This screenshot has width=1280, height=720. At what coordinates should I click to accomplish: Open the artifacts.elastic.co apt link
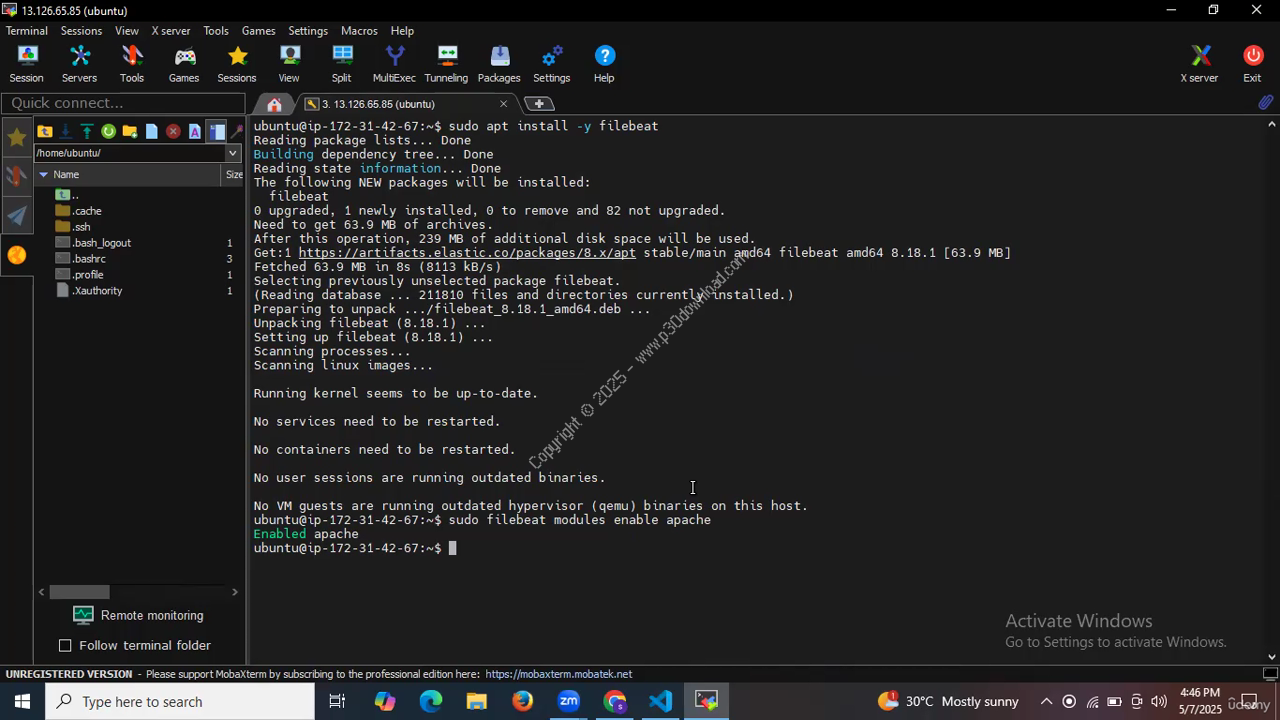pyautogui.click(x=467, y=253)
